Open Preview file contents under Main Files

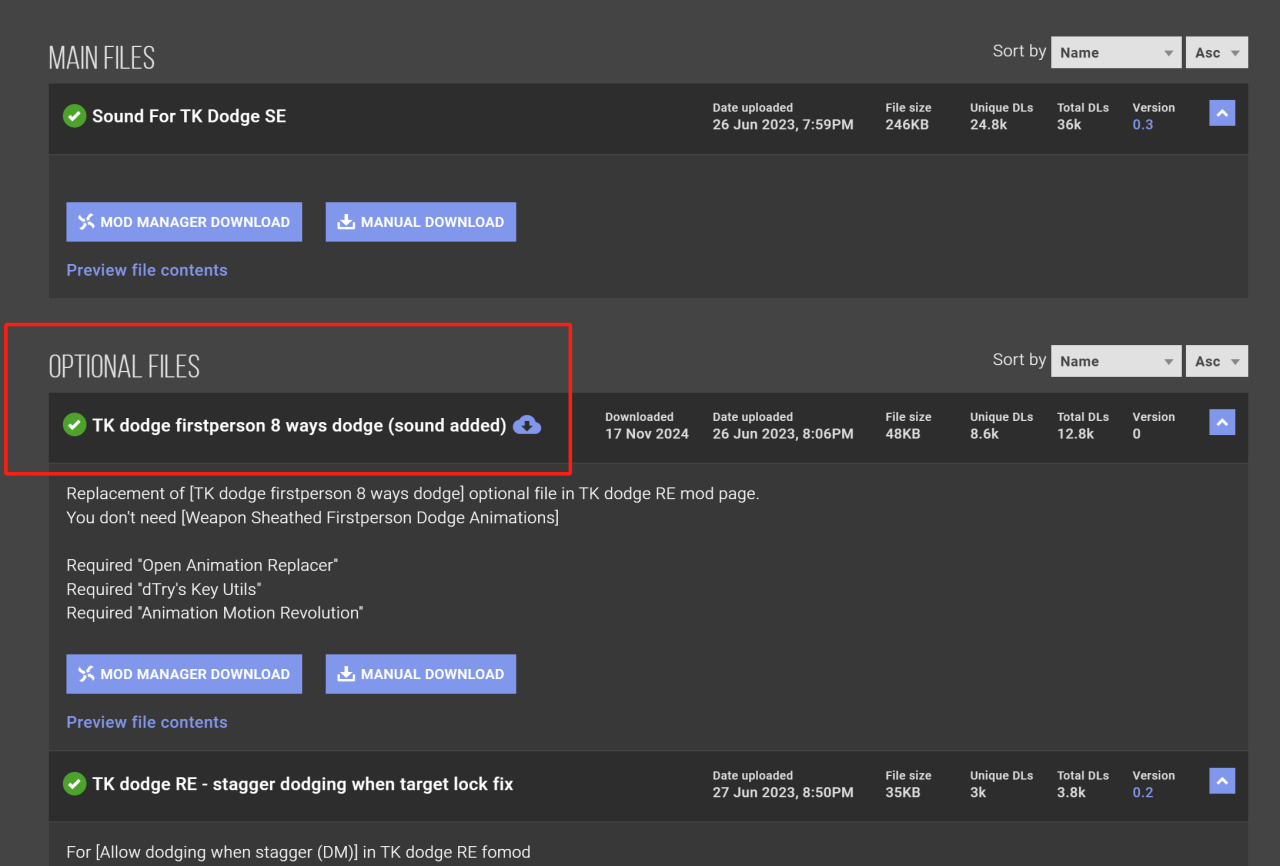(147, 270)
